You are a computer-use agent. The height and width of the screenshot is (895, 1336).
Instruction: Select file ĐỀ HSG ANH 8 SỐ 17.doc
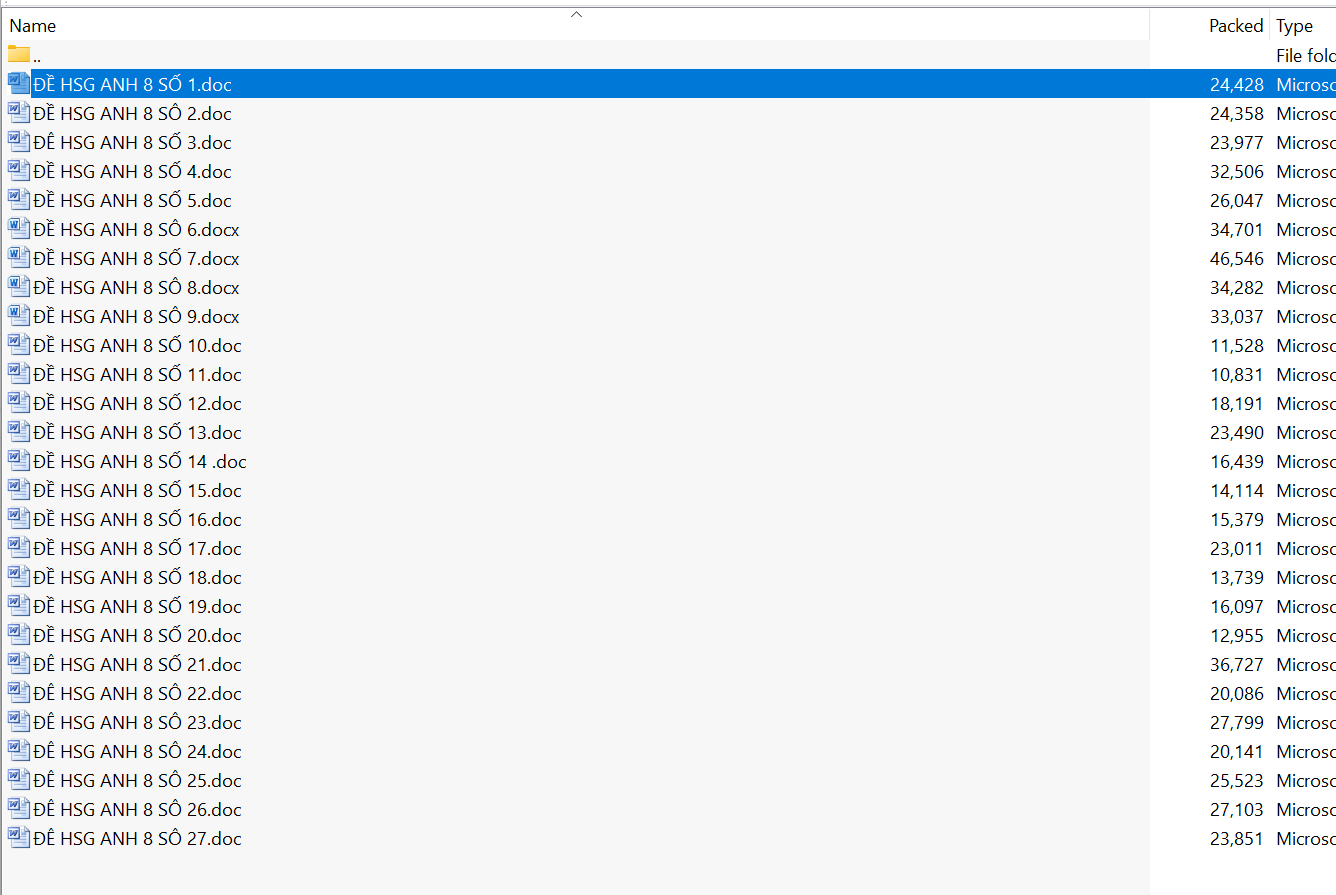click(x=137, y=549)
